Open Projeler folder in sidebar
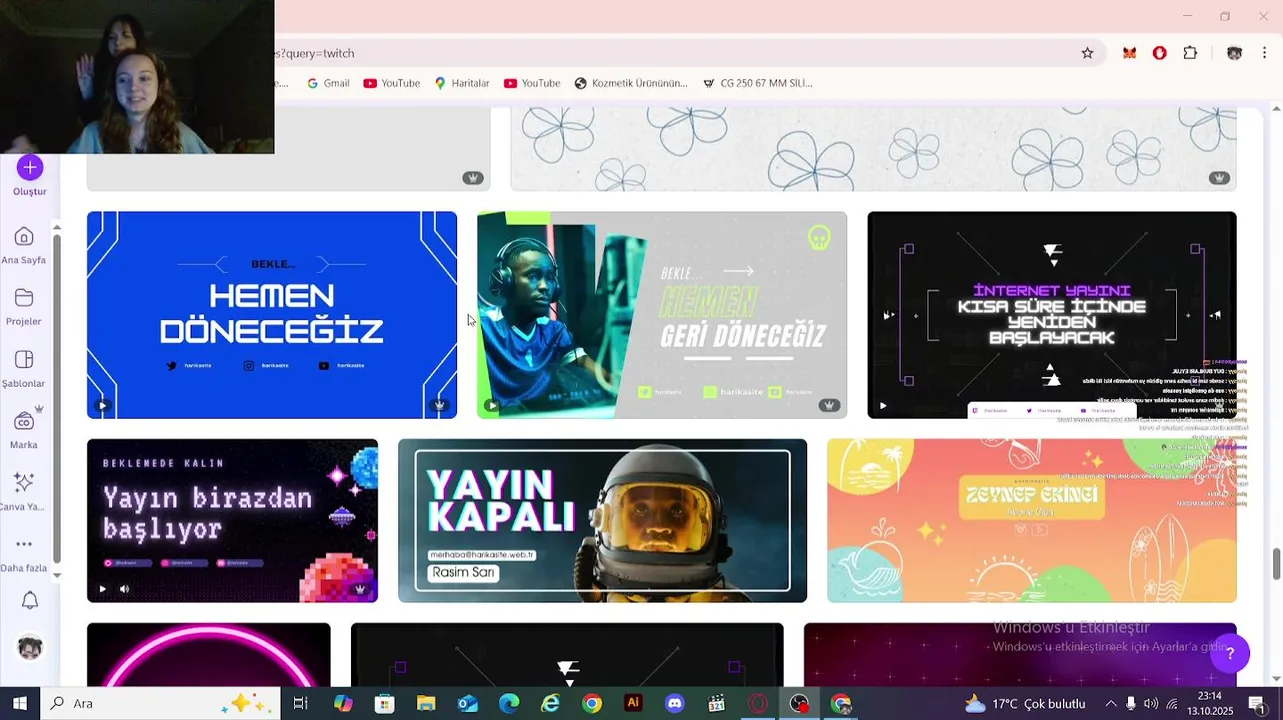The image size is (1283, 720). pyautogui.click(x=24, y=307)
